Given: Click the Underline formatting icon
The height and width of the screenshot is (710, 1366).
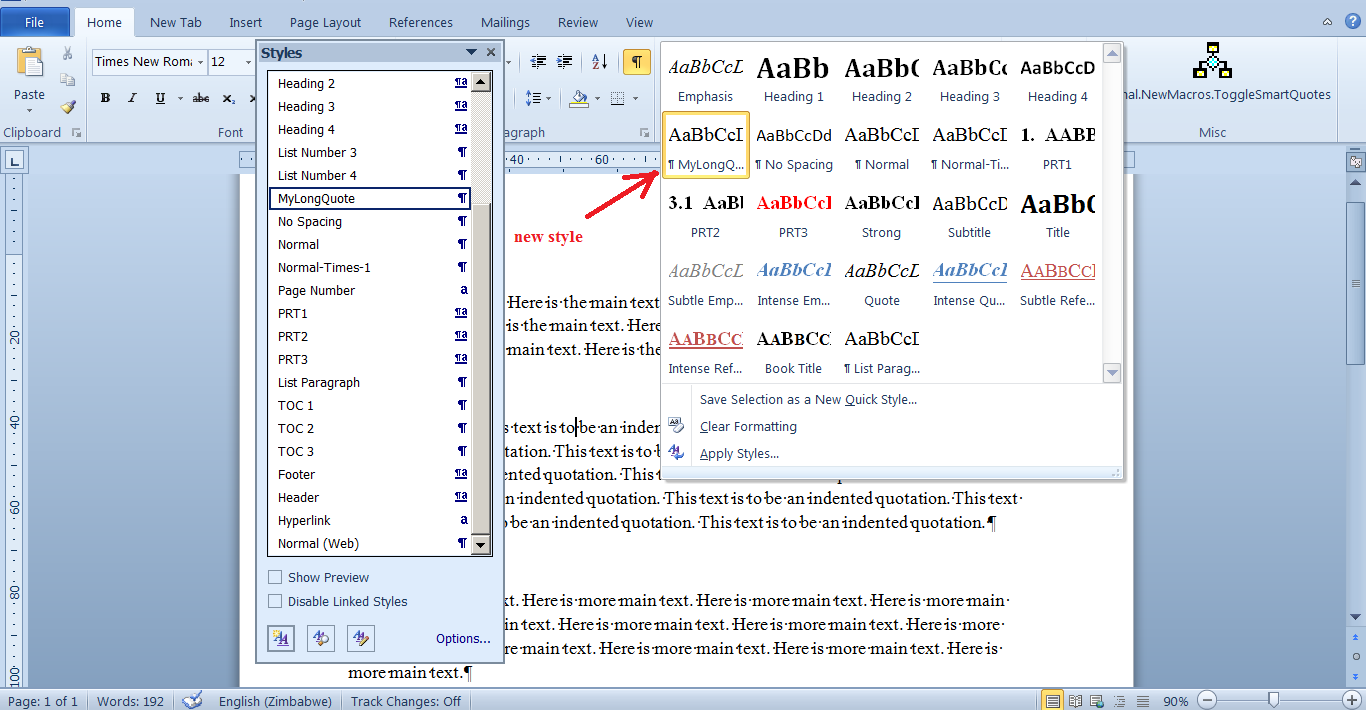Looking at the screenshot, I should (160, 98).
